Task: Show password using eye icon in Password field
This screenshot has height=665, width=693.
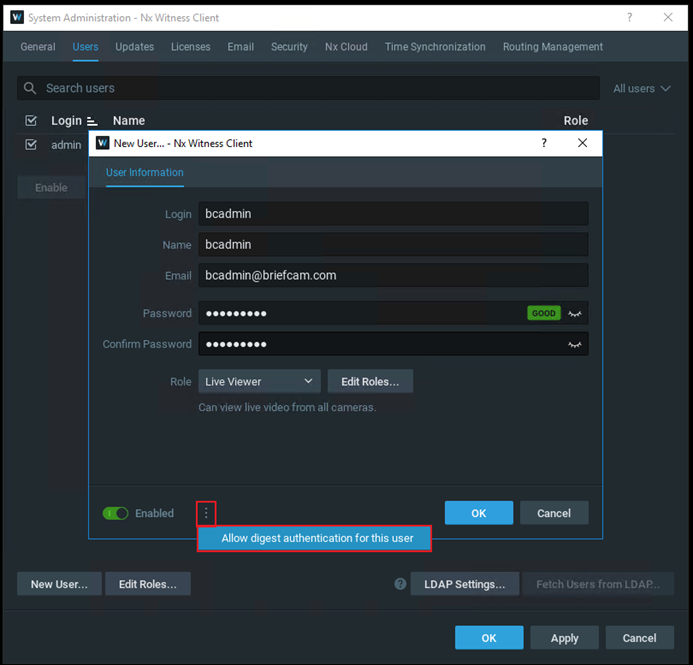Action: [x=575, y=314]
